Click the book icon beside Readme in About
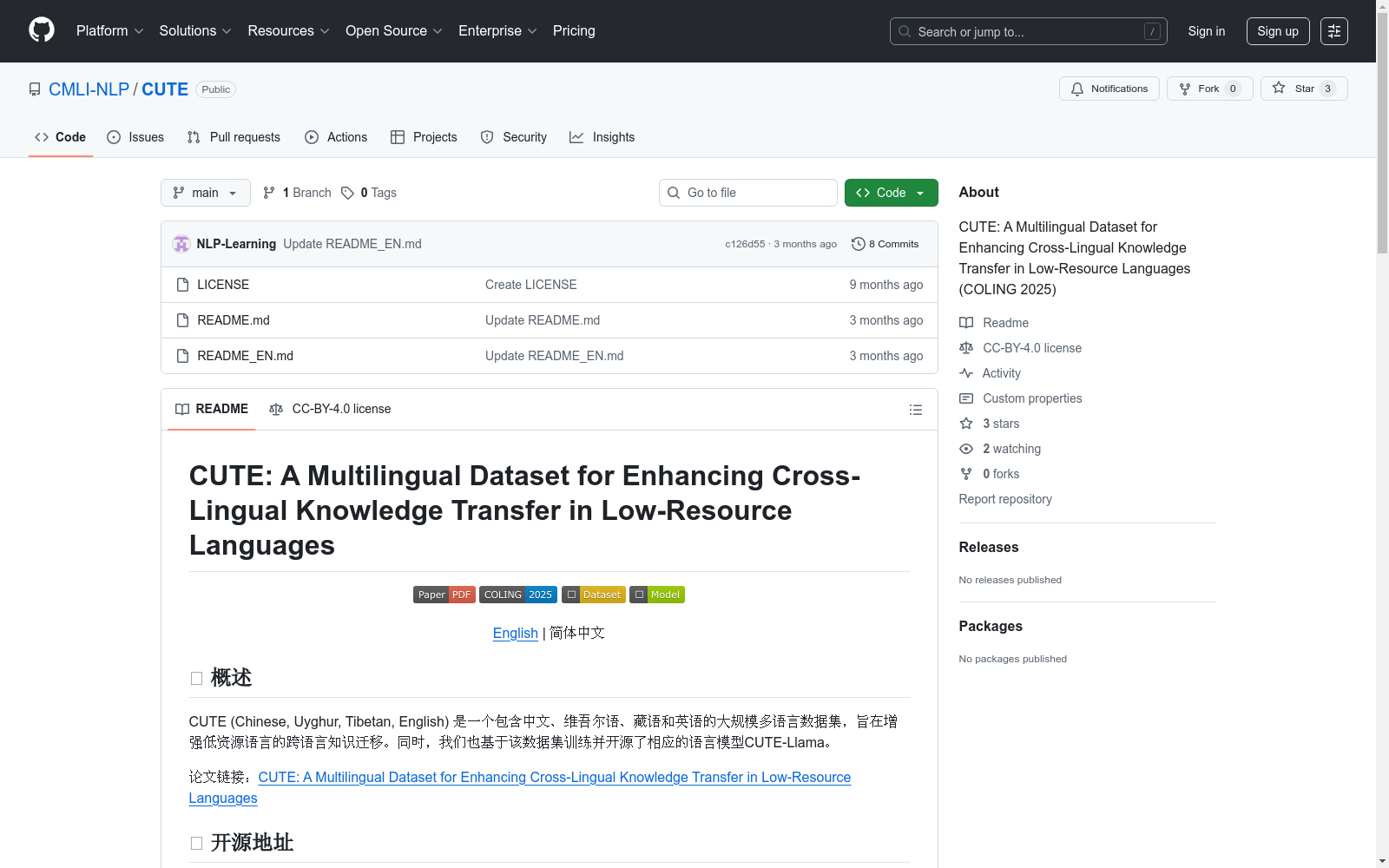The height and width of the screenshot is (868, 1389). point(966,323)
